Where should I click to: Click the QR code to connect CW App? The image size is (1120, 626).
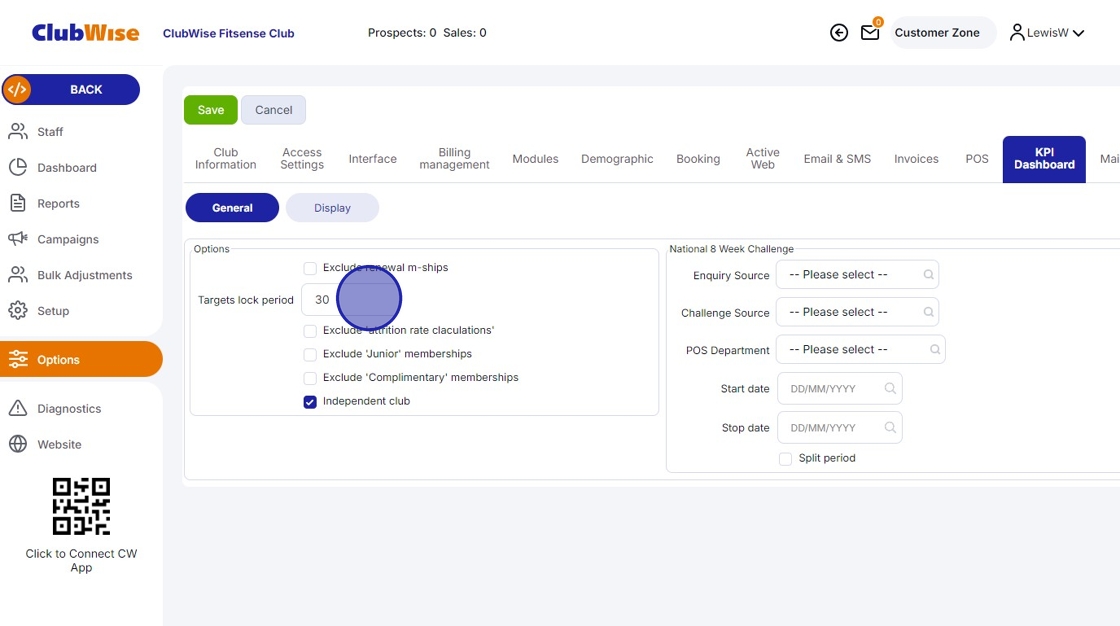click(x=81, y=506)
